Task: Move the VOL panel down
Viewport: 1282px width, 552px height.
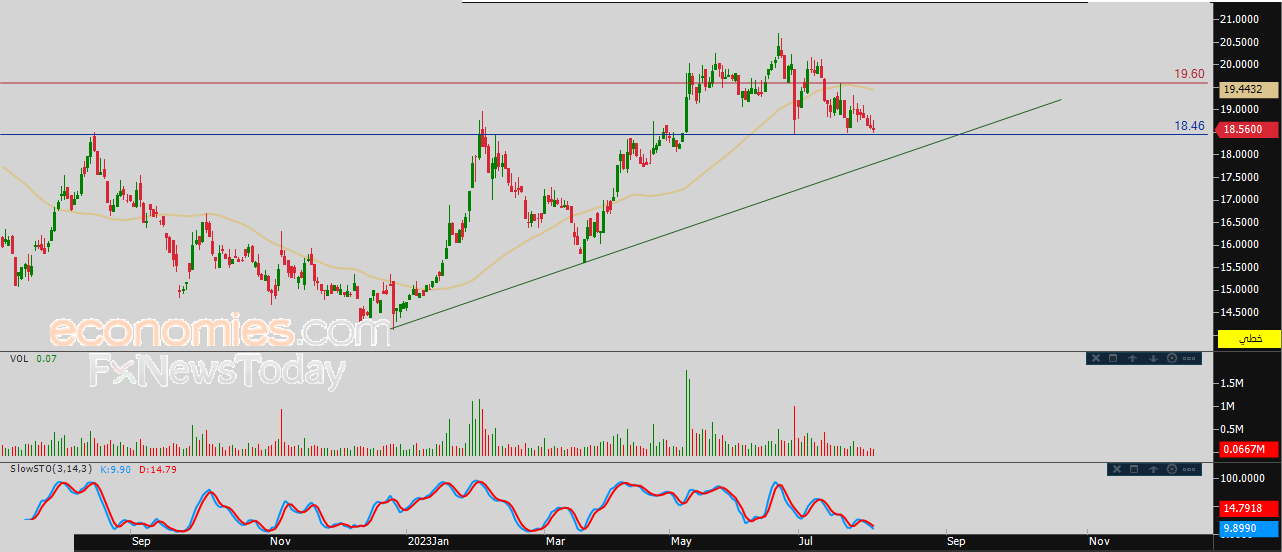Action: (x=1153, y=358)
